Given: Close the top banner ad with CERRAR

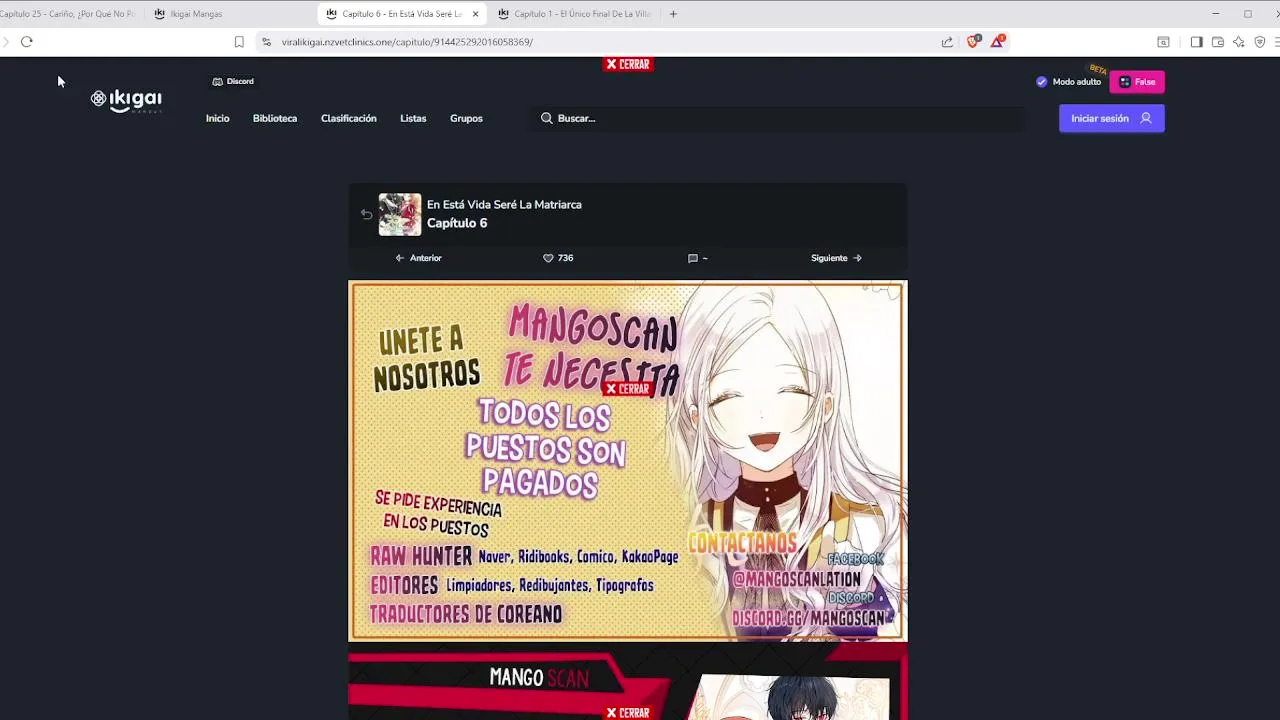Looking at the screenshot, I should pos(628,64).
